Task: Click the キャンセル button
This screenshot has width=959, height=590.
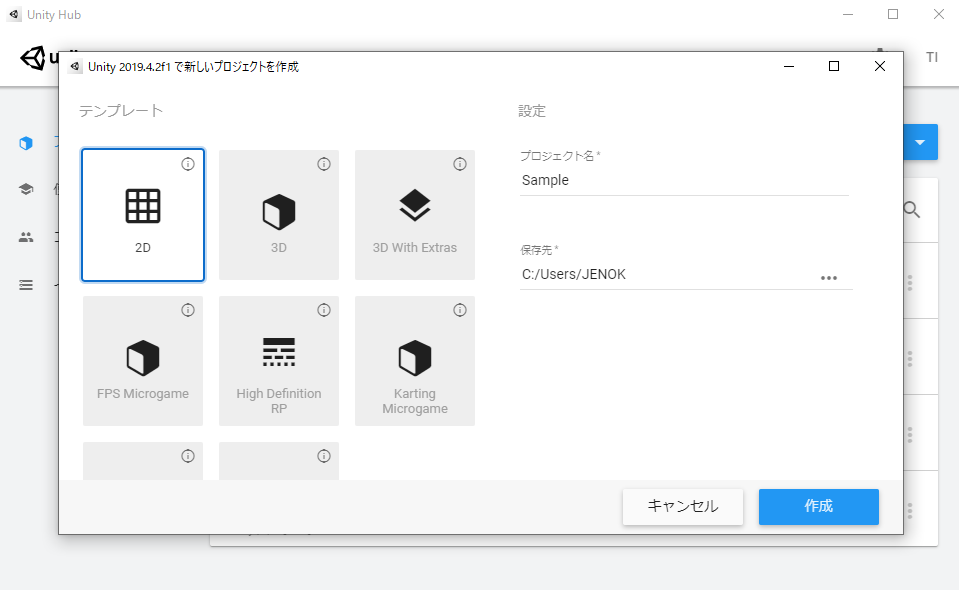Action: point(683,506)
